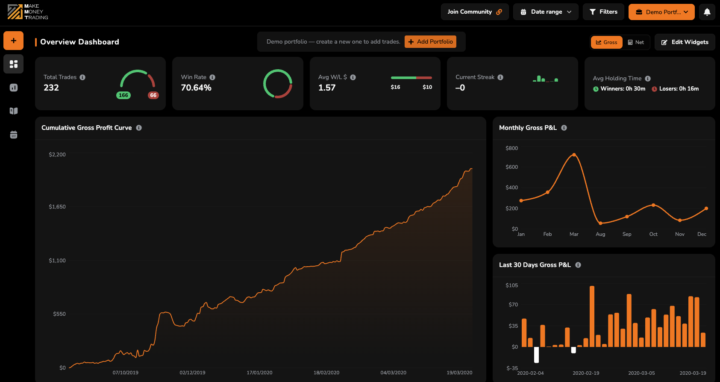Open the dashboard grid icon in sidebar
Viewport: 720px width, 382px height.
[13, 64]
